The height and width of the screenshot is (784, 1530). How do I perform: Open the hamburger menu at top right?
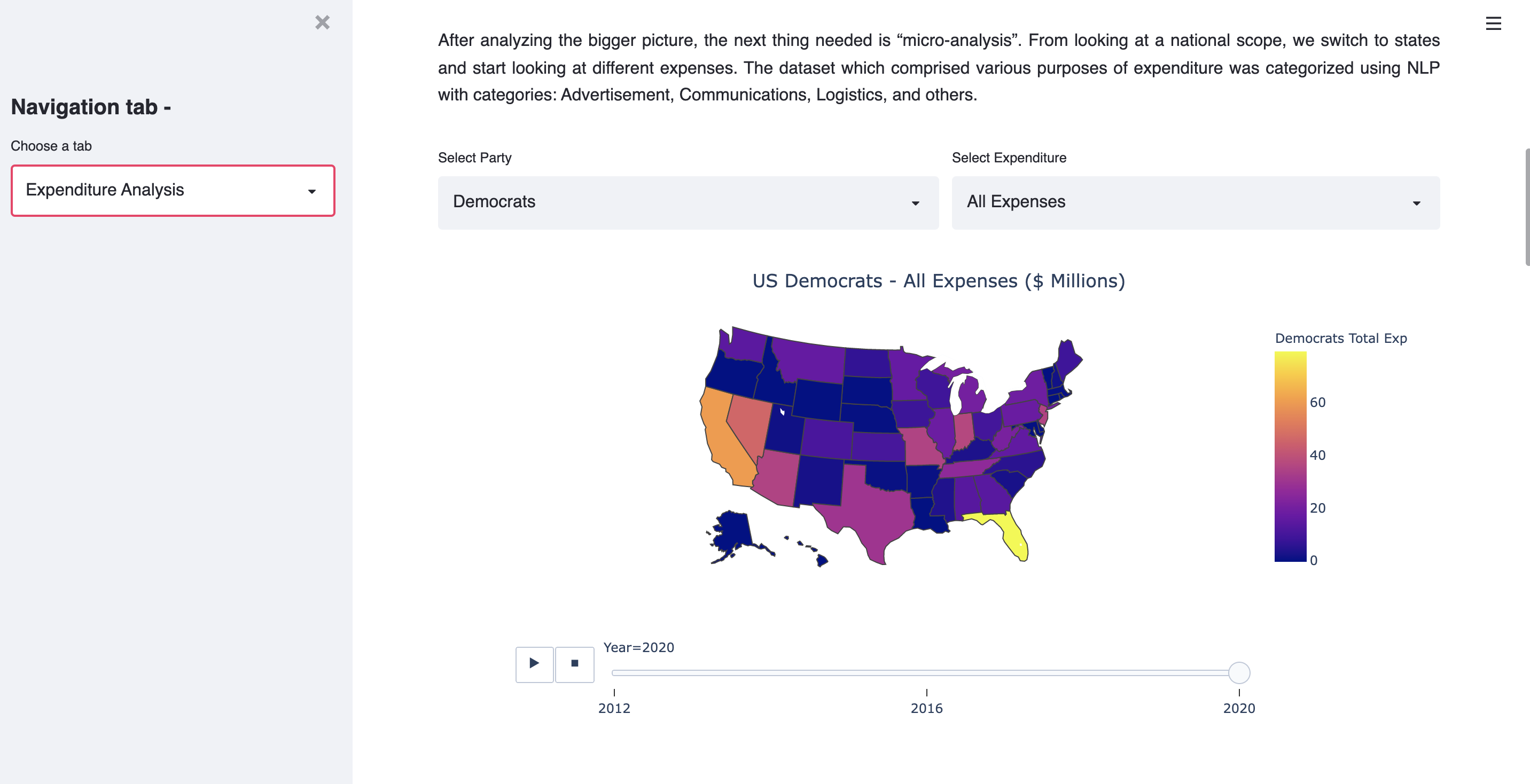pos(1493,23)
